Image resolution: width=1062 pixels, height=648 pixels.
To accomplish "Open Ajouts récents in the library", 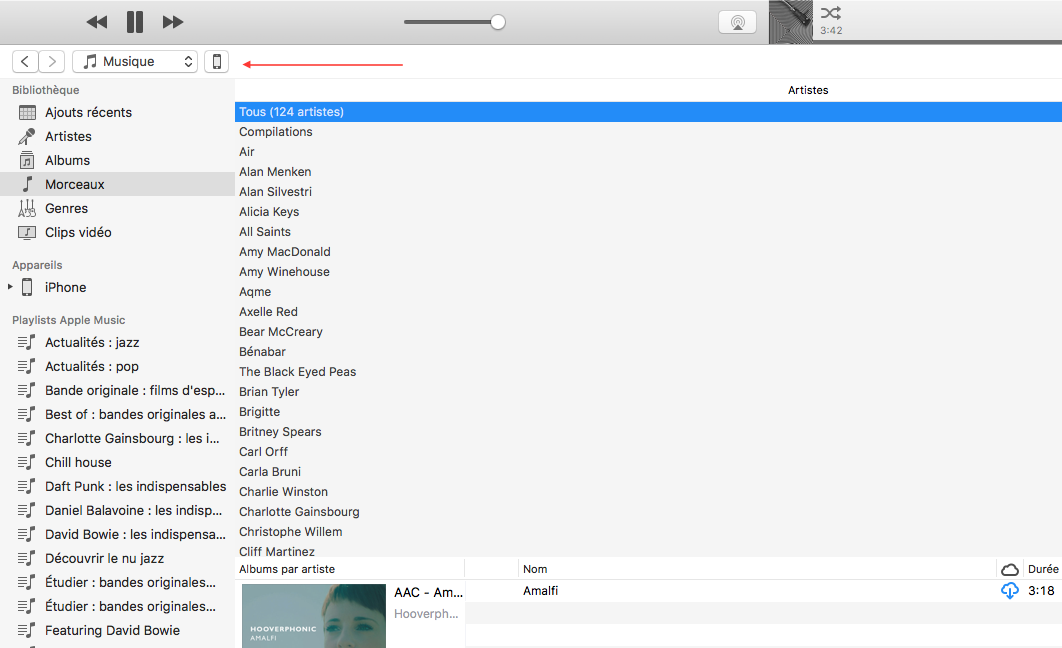I will 117,112.
